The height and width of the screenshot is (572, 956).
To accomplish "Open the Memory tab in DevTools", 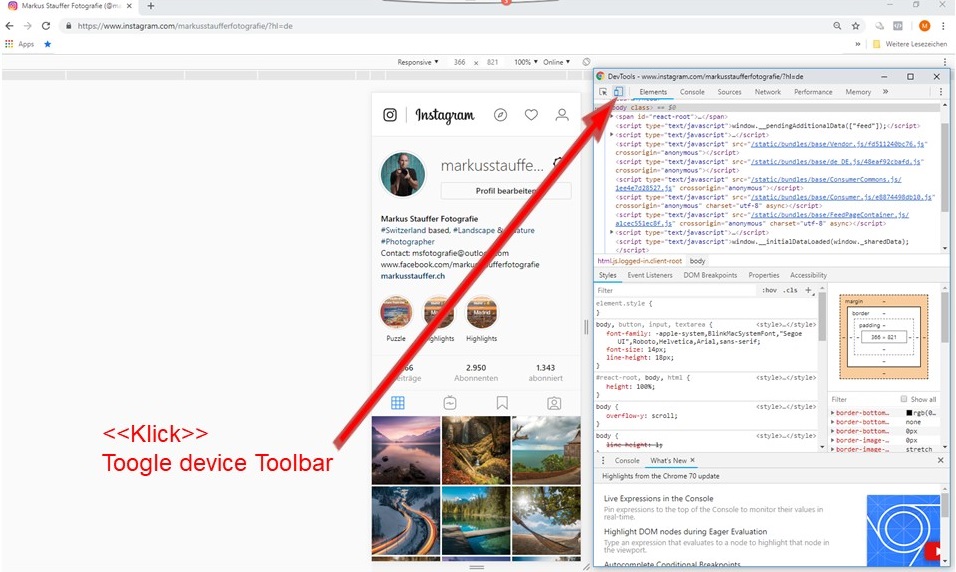I will [x=858, y=92].
